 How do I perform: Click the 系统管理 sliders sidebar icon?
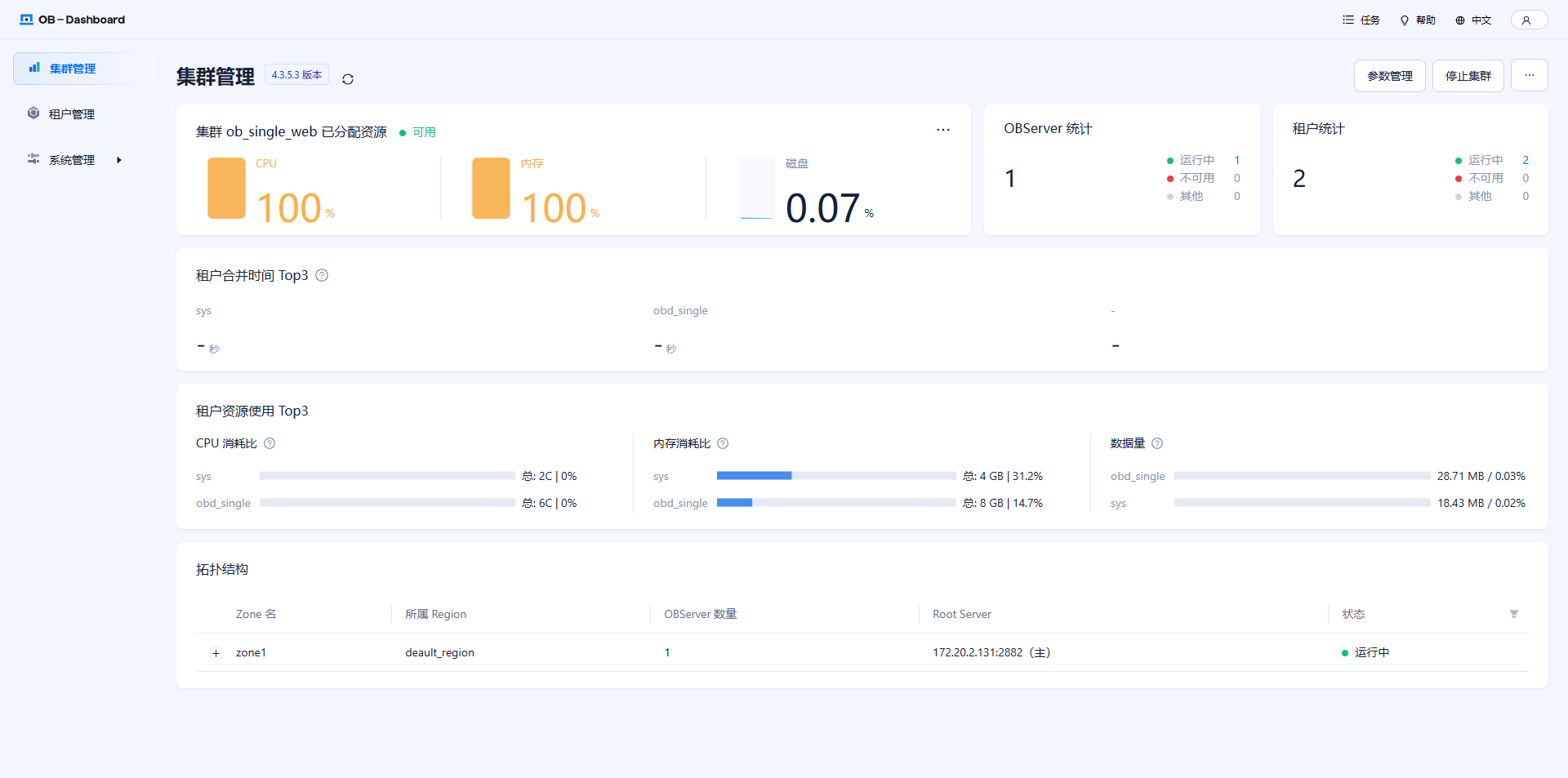point(33,159)
